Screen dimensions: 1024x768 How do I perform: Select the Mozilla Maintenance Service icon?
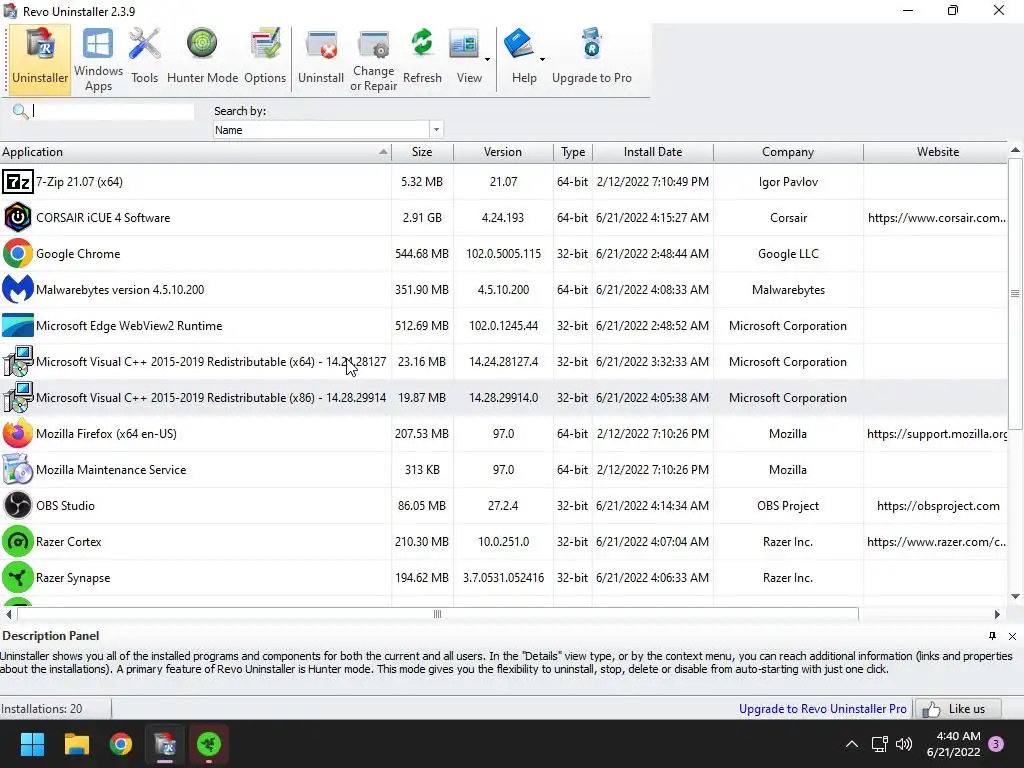[18, 469]
